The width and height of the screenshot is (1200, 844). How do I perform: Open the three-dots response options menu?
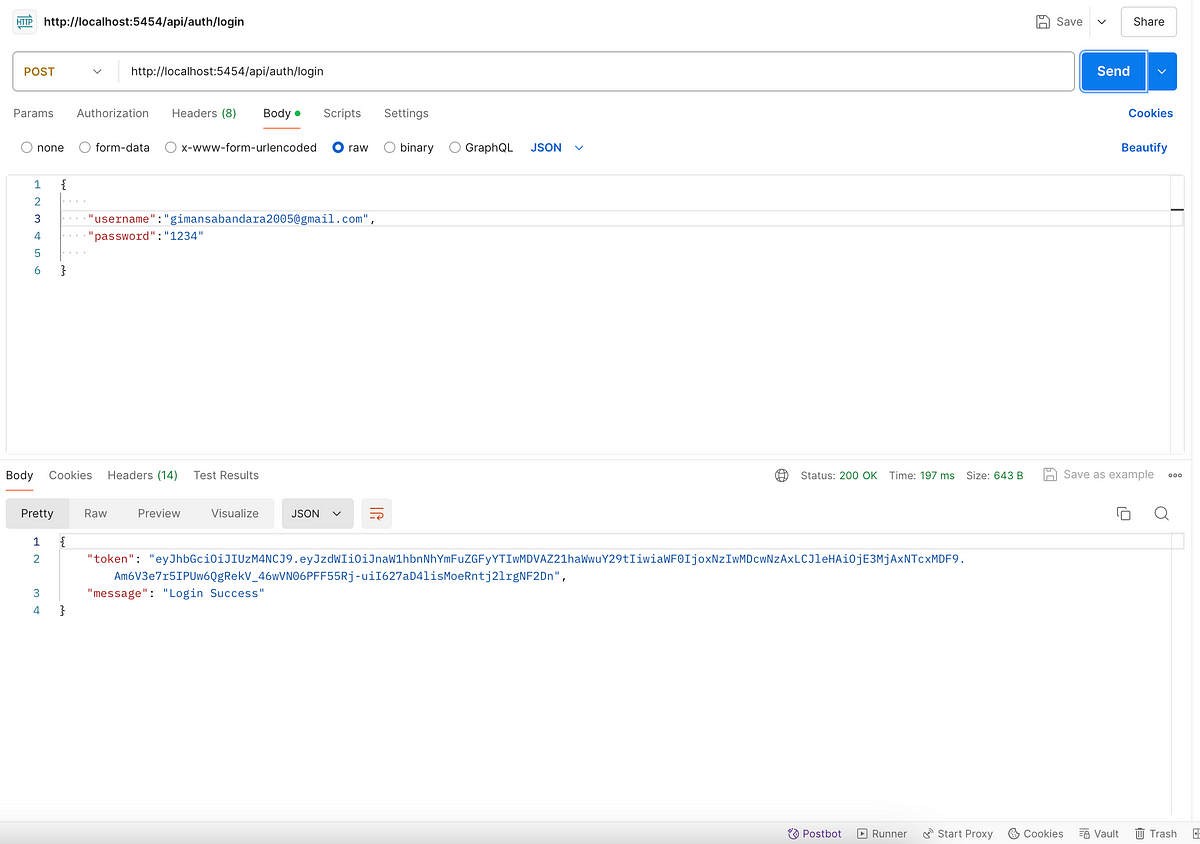tap(1175, 475)
